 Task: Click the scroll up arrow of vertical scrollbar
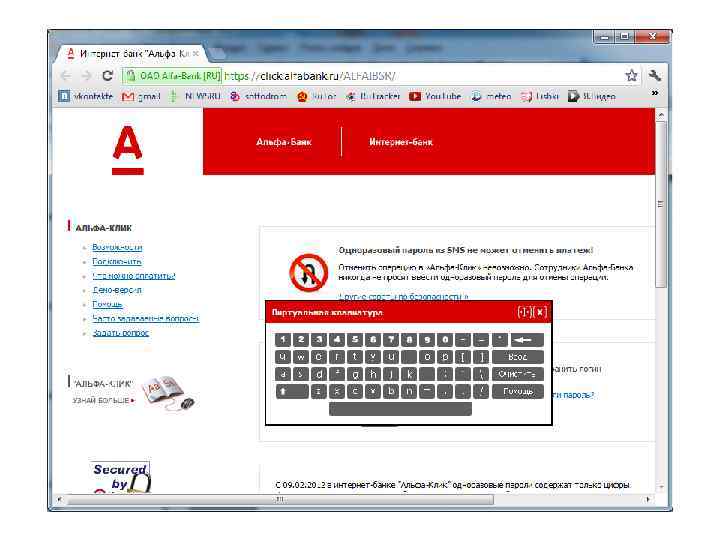(661, 114)
